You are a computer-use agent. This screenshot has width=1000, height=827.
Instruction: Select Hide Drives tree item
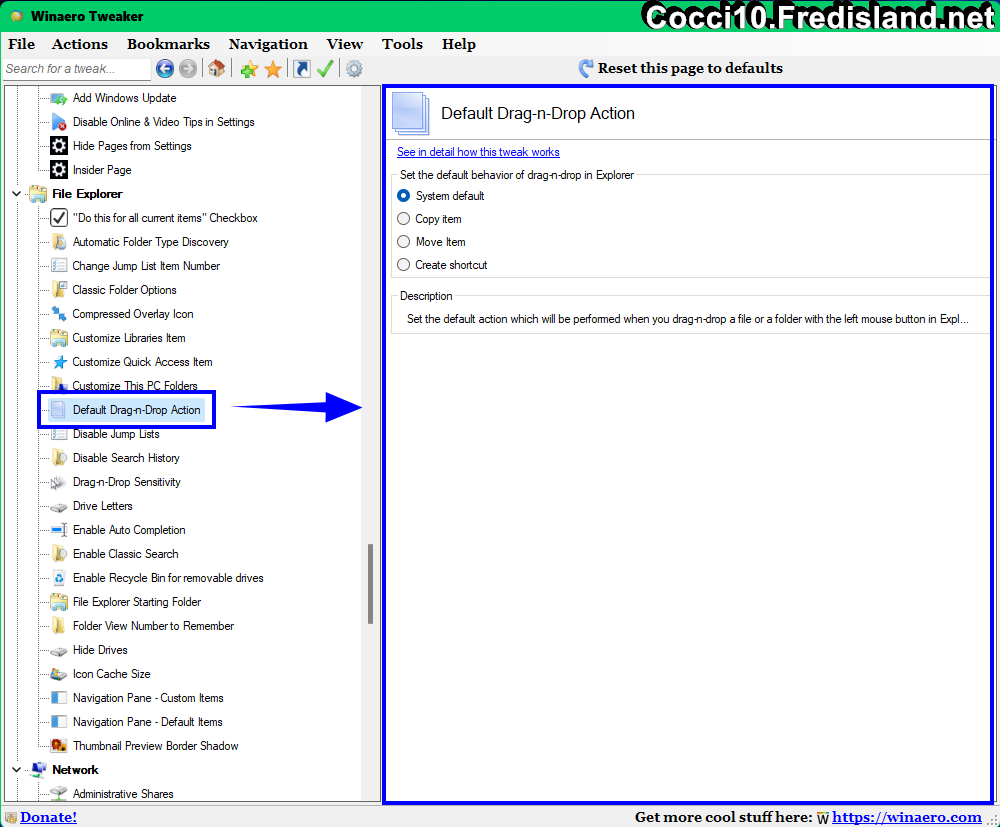pyautogui.click(x=100, y=650)
